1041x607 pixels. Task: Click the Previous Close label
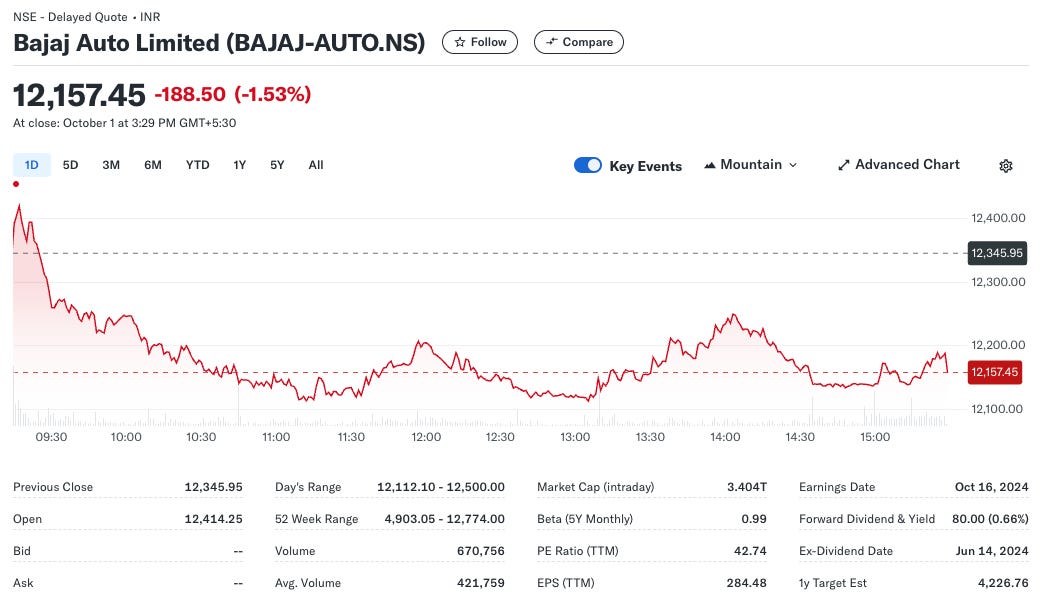click(x=53, y=487)
